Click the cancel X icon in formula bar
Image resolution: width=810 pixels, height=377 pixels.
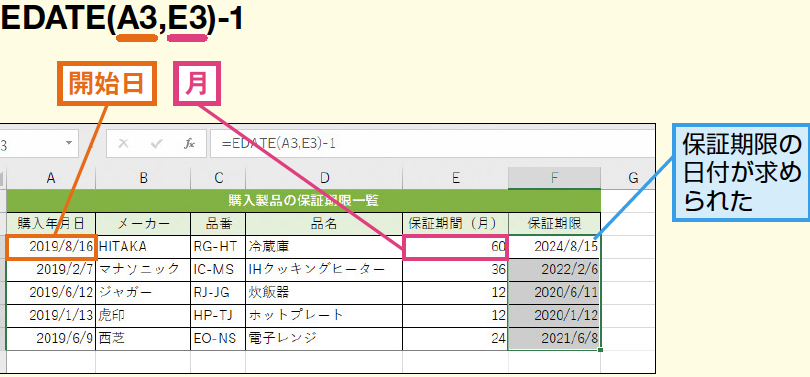123,144
